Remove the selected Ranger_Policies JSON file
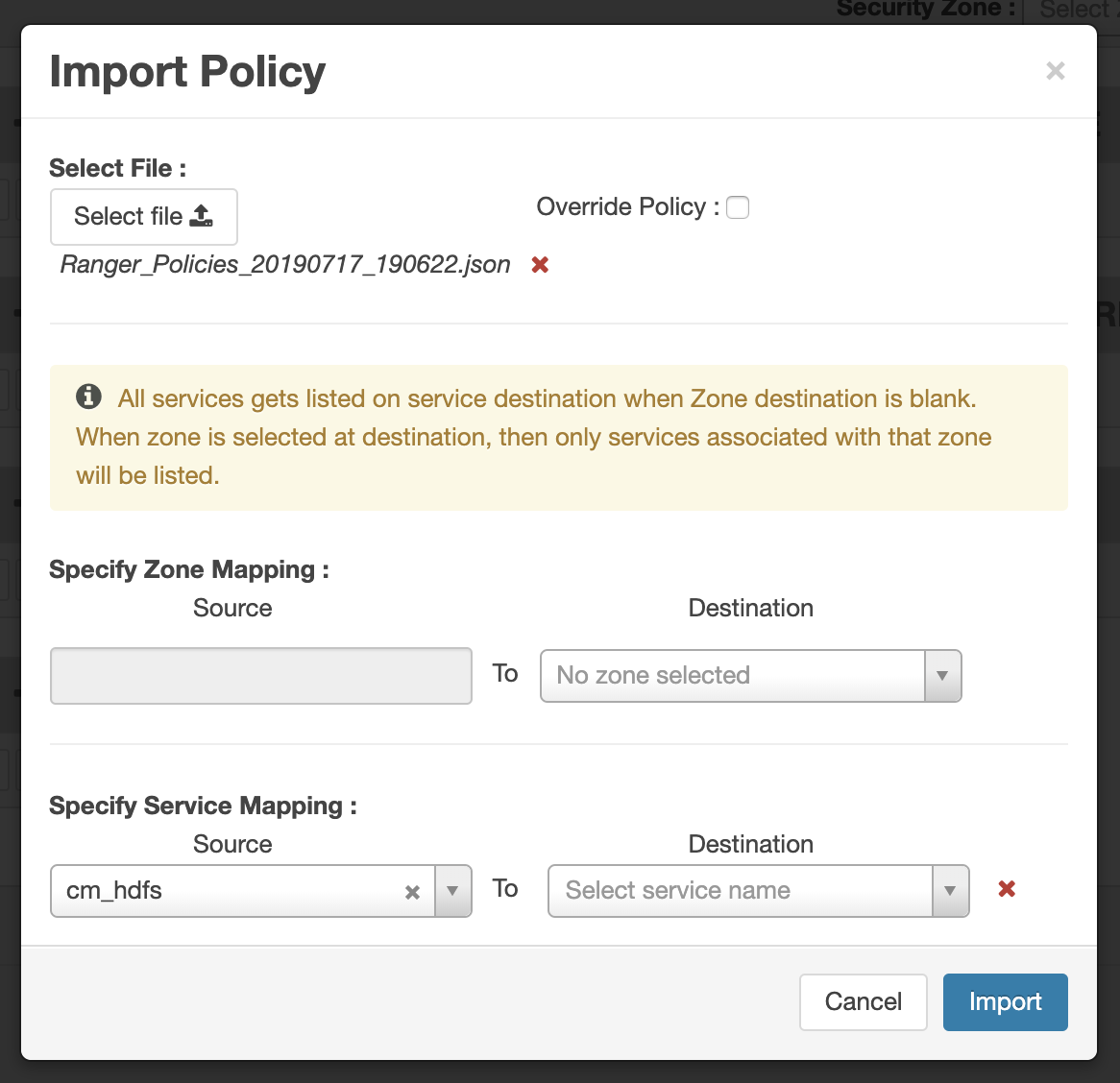Viewport: 1120px width, 1083px height. click(540, 265)
